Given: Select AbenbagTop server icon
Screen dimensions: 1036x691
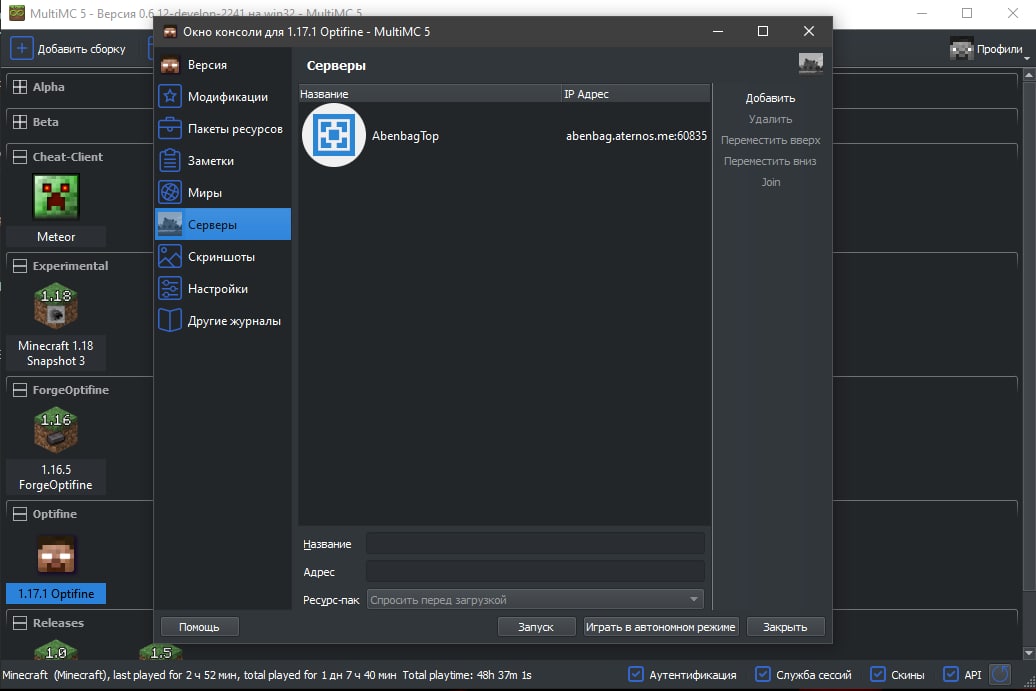Looking at the screenshot, I should coord(334,135).
